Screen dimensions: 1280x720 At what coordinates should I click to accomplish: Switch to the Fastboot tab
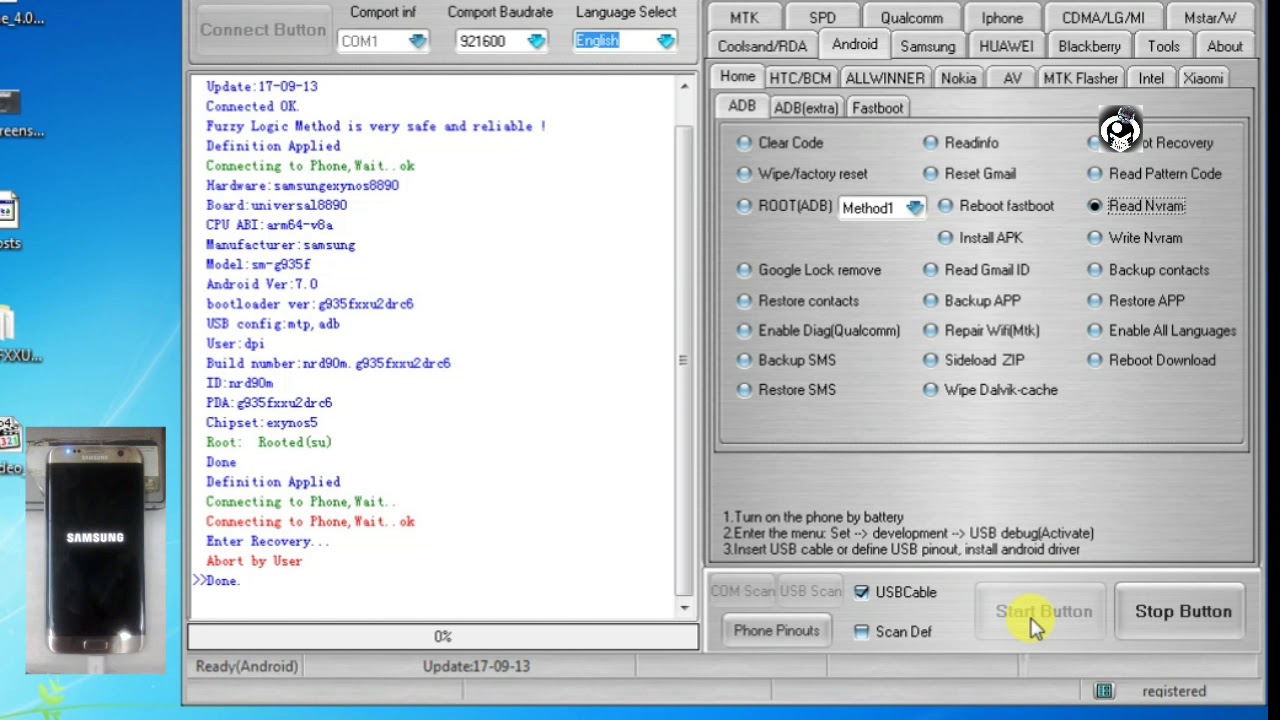878,108
